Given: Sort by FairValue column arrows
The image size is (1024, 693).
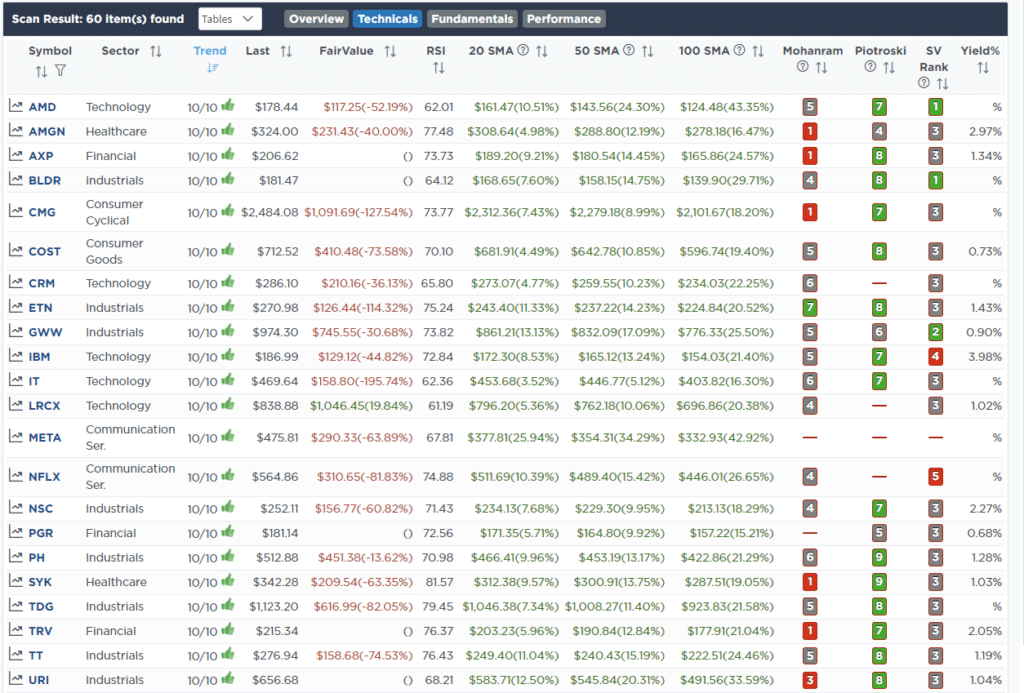Looking at the screenshot, I should tap(390, 51).
